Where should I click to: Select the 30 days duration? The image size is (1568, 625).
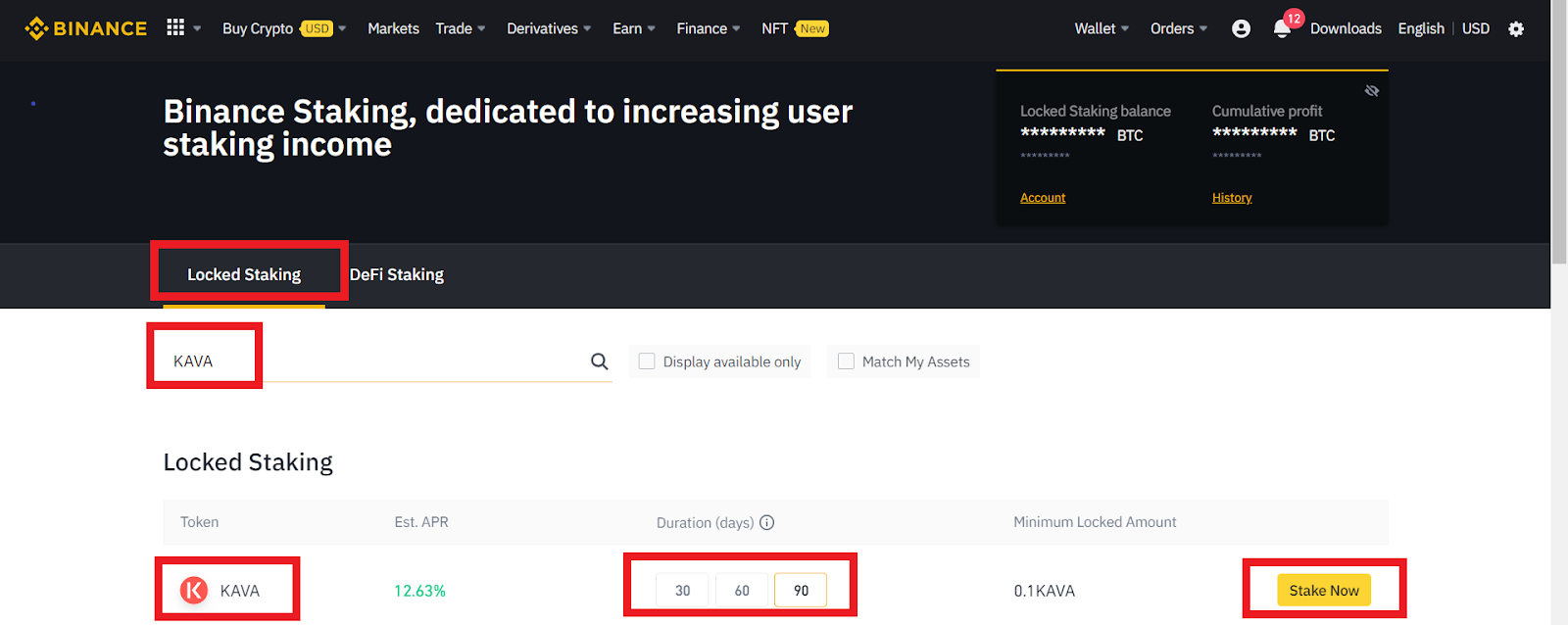click(683, 590)
